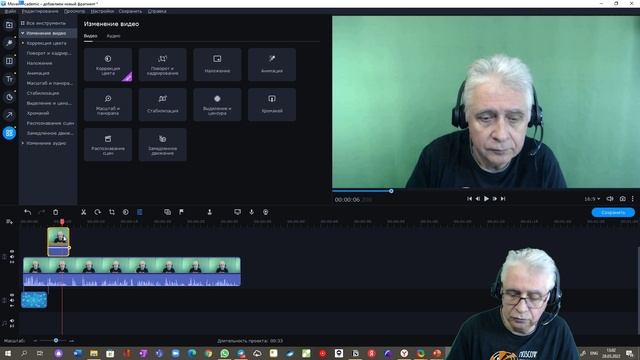Take a snapshot with the camera icon
Image resolution: width=640 pixels, height=360 pixels.
point(622,198)
